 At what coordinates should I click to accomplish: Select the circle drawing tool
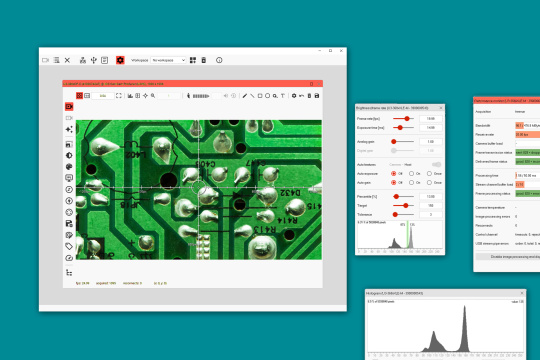pos(268,96)
